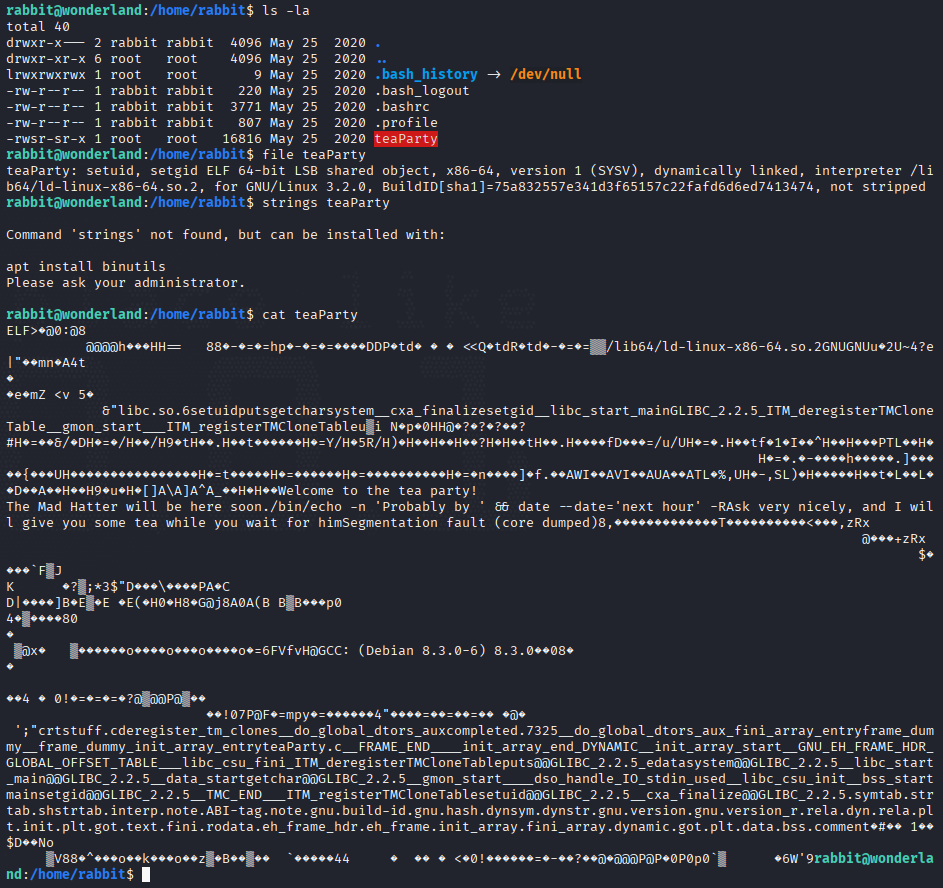Click the 3771 file size of .bashrc

(246, 106)
